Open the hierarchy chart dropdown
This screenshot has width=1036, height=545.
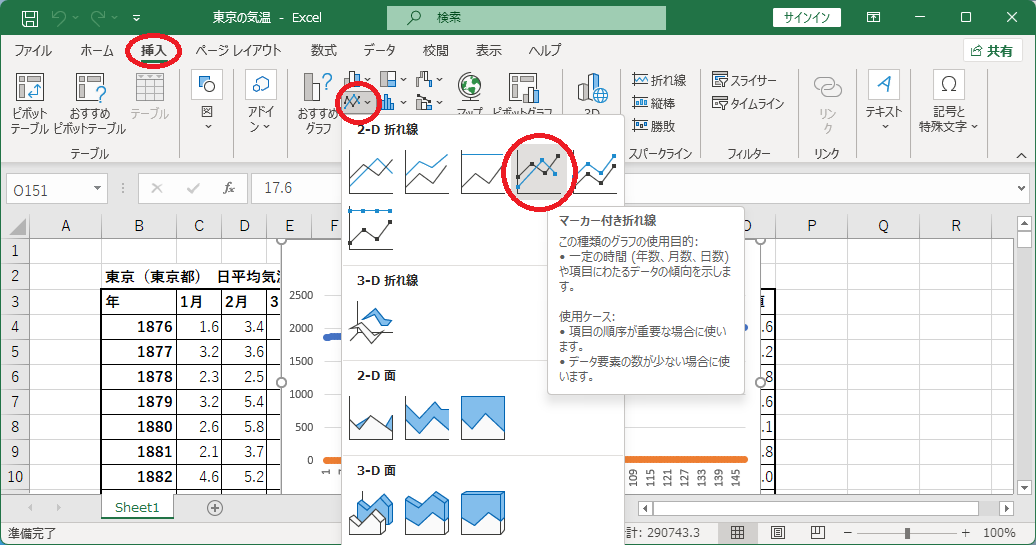[x=393, y=79]
